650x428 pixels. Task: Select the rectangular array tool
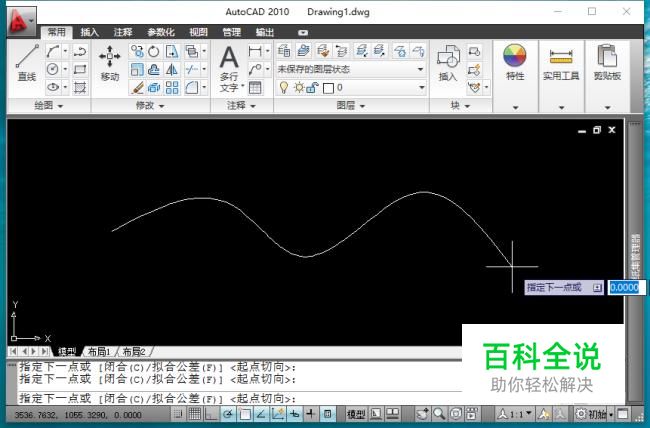coord(172,88)
